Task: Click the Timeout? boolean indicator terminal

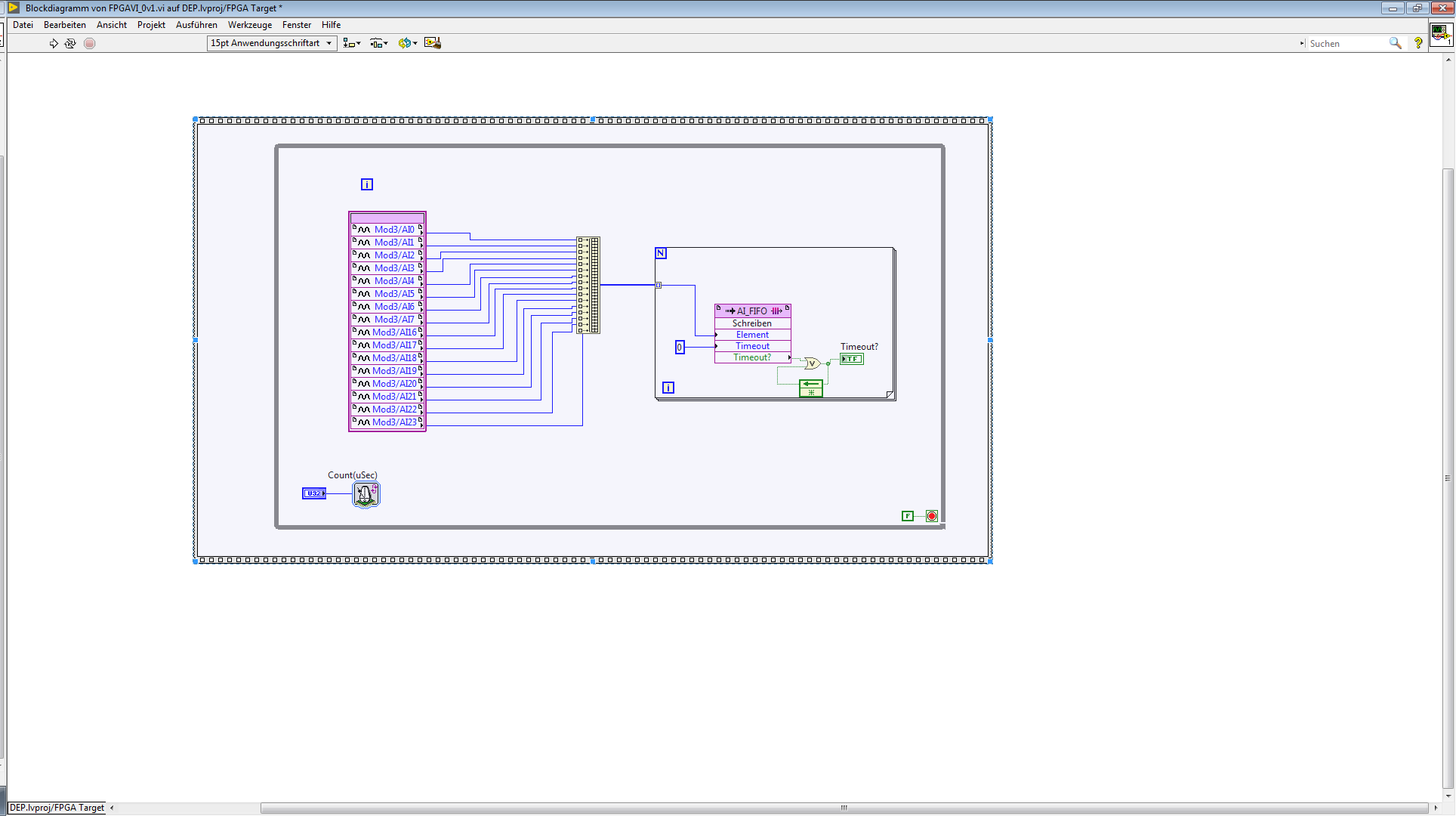Action: 851,359
